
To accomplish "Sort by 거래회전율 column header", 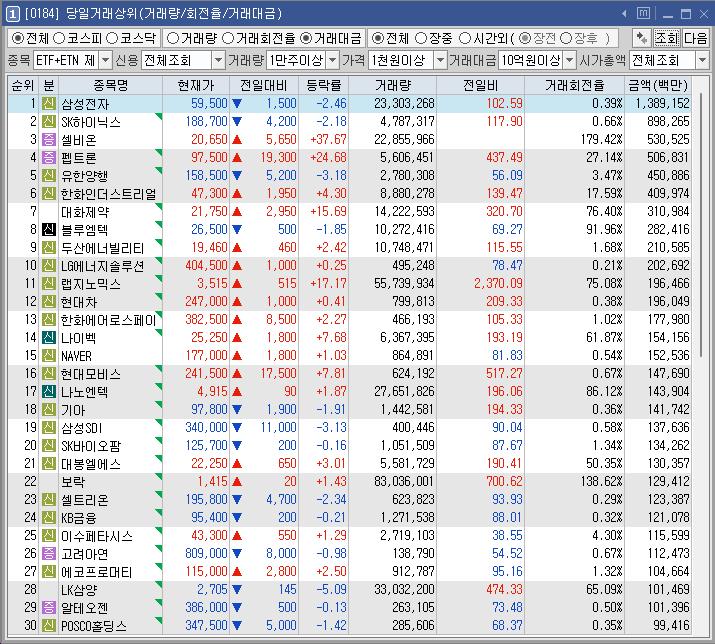I will click(x=575, y=85).
